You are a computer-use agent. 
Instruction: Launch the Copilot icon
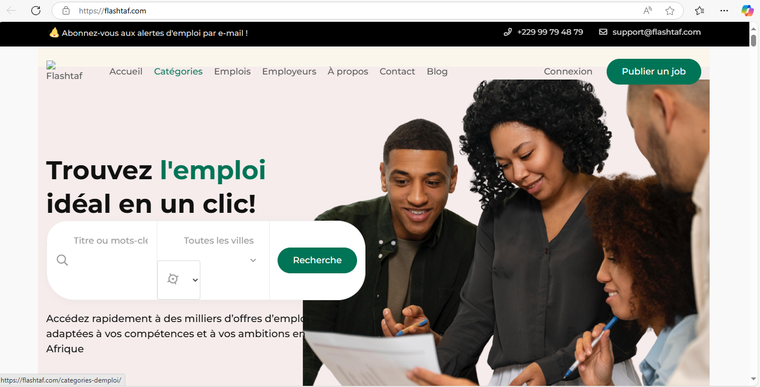point(747,11)
